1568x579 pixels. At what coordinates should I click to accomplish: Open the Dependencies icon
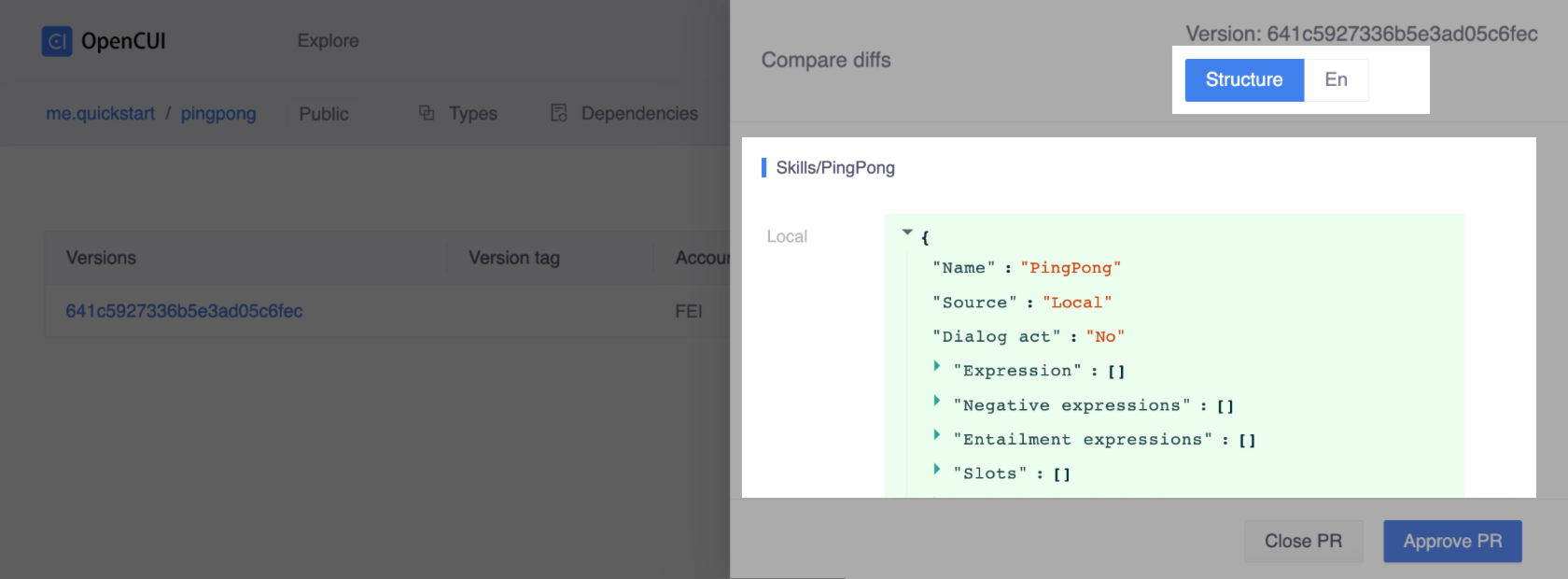point(559,113)
